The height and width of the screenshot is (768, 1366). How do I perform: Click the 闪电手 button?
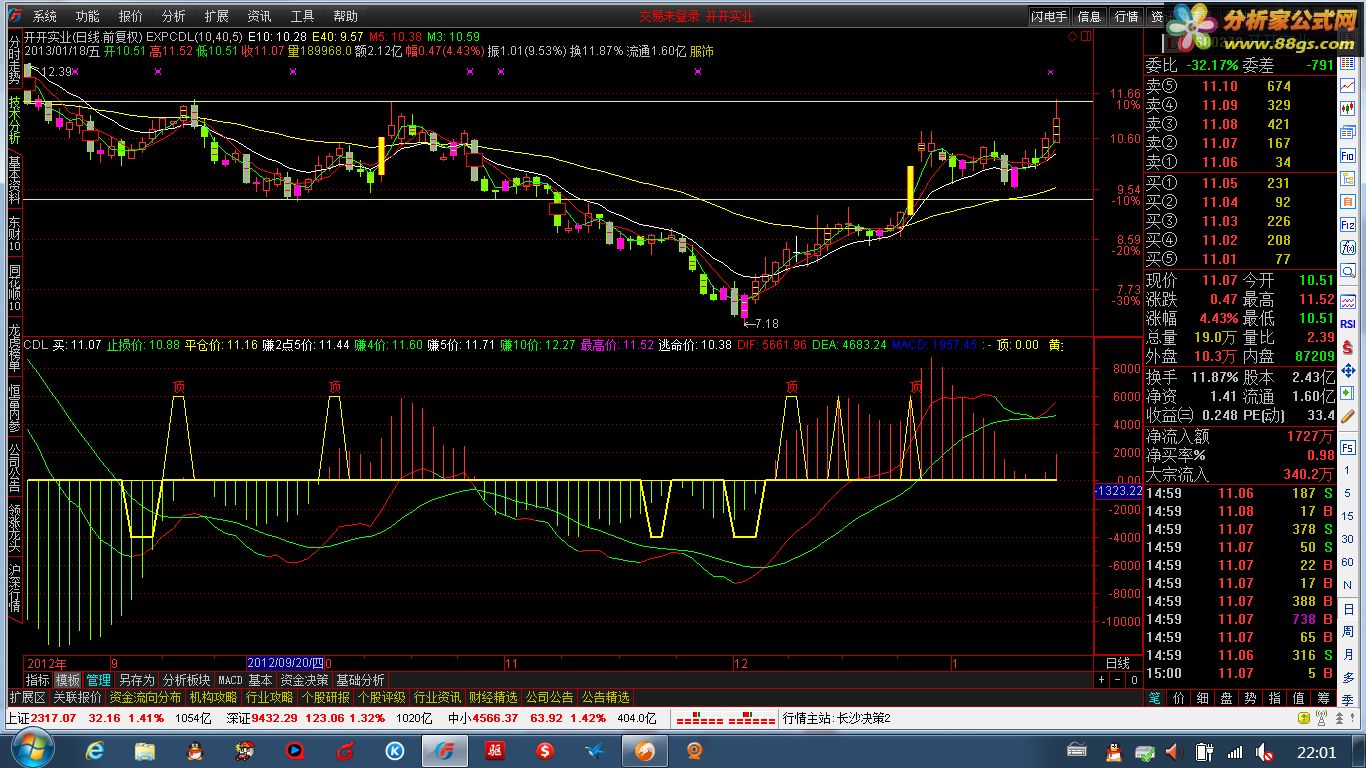pos(1049,16)
